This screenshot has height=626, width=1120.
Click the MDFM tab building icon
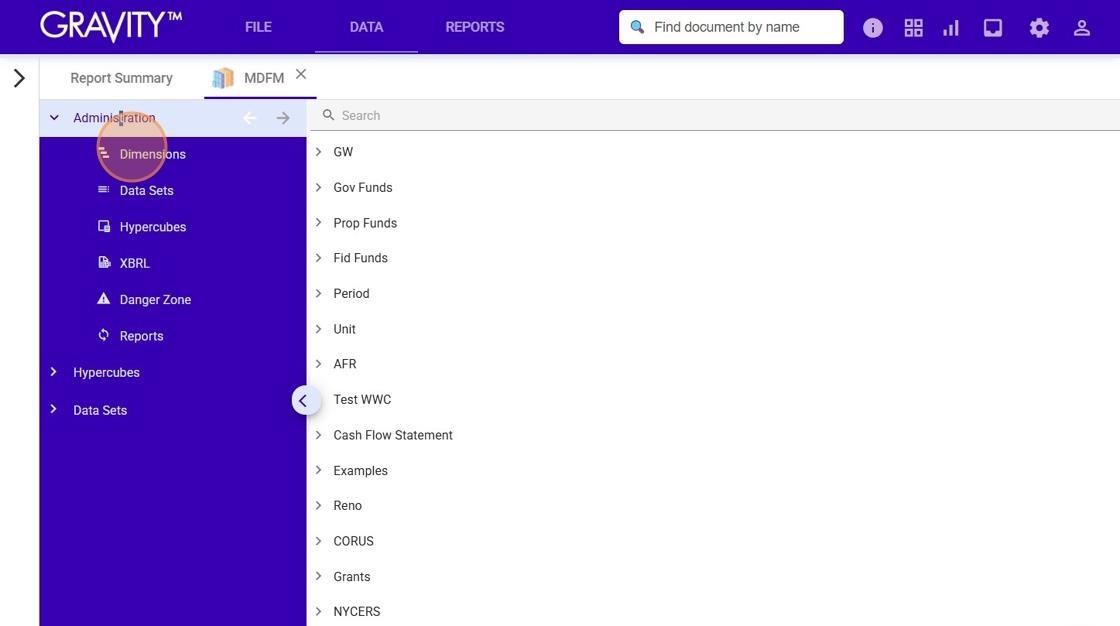[x=223, y=77]
